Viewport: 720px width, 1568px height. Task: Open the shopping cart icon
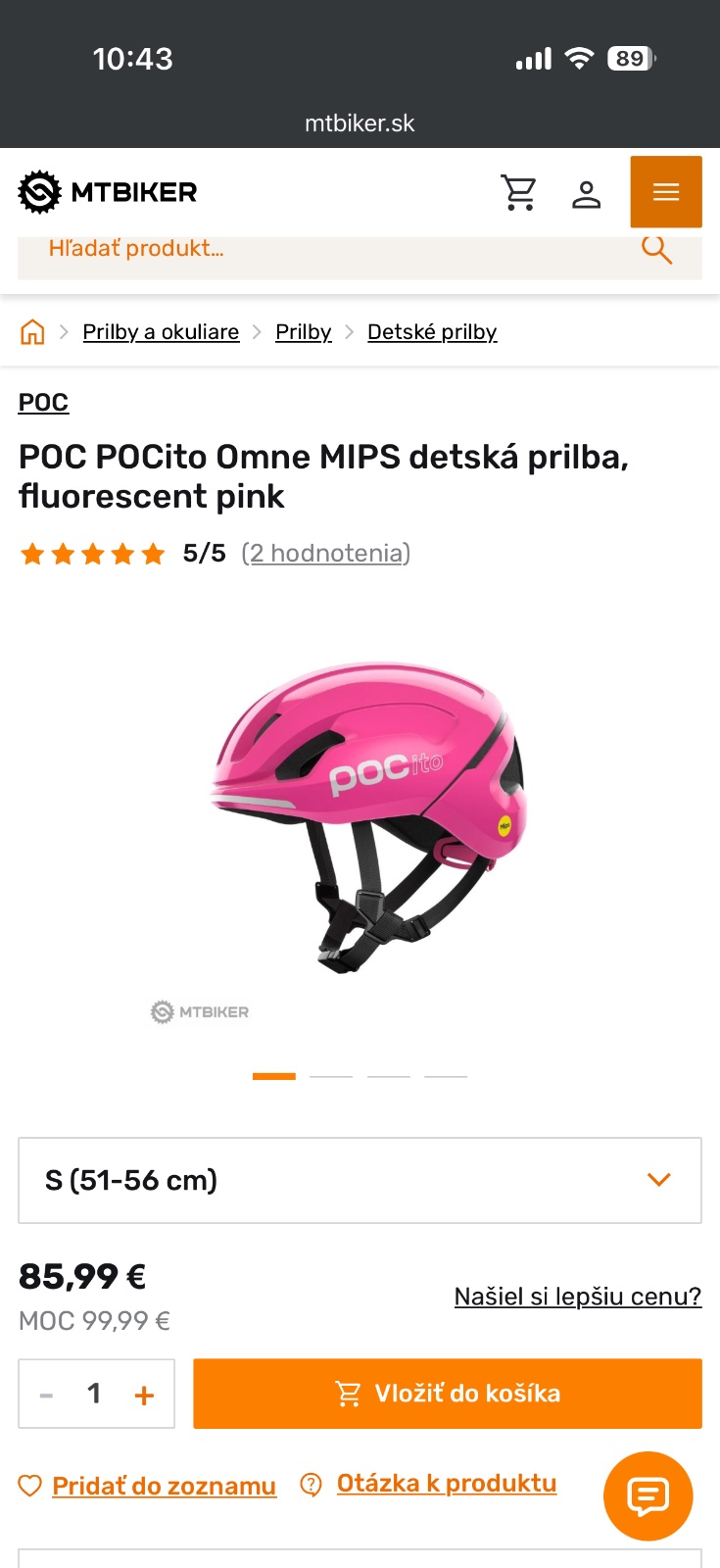point(518,193)
